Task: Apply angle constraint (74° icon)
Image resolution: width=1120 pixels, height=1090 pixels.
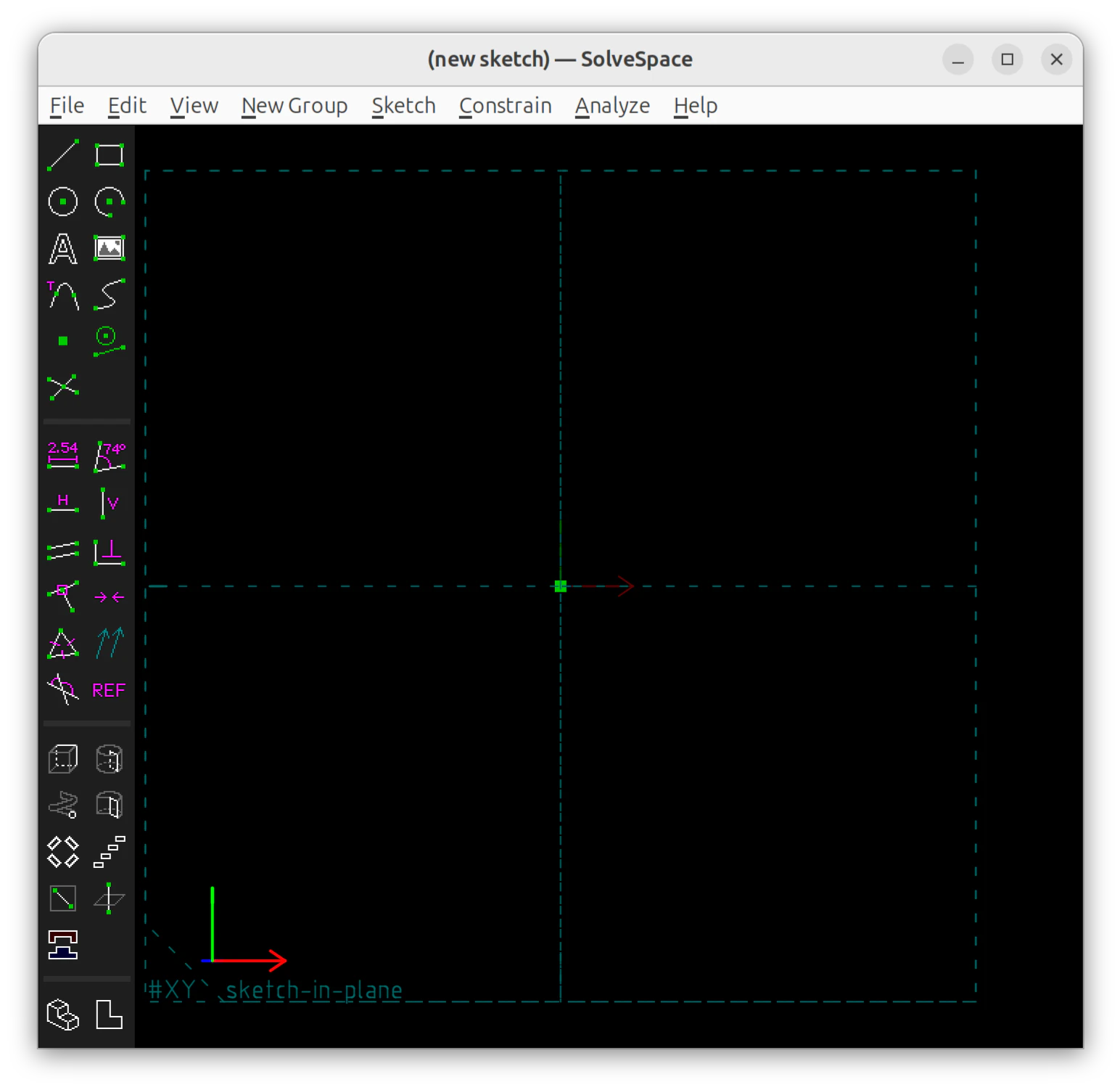Action: [x=110, y=456]
